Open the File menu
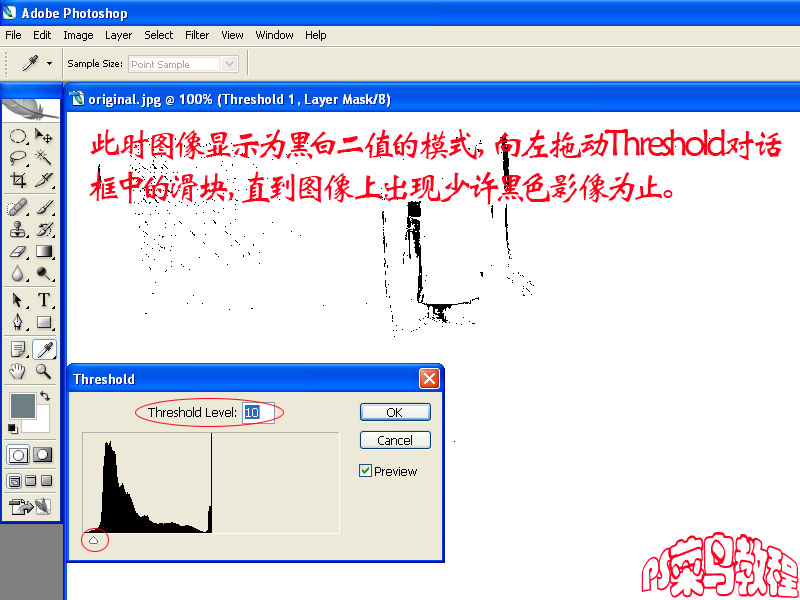The width and height of the screenshot is (800, 600). point(13,35)
